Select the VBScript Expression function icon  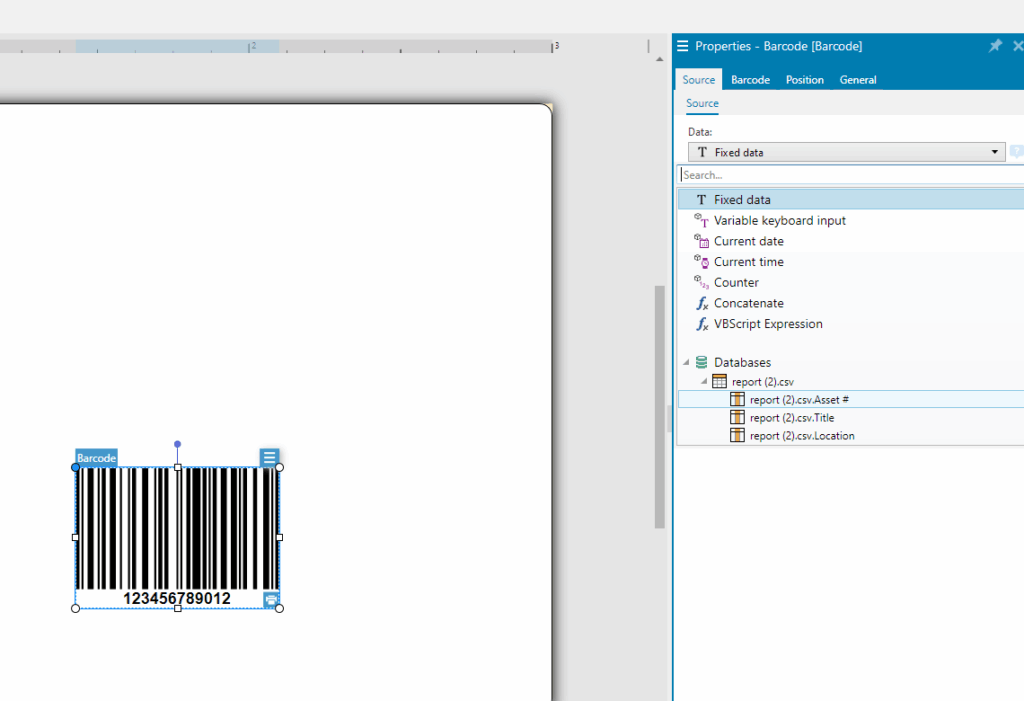[x=703, y=323]
